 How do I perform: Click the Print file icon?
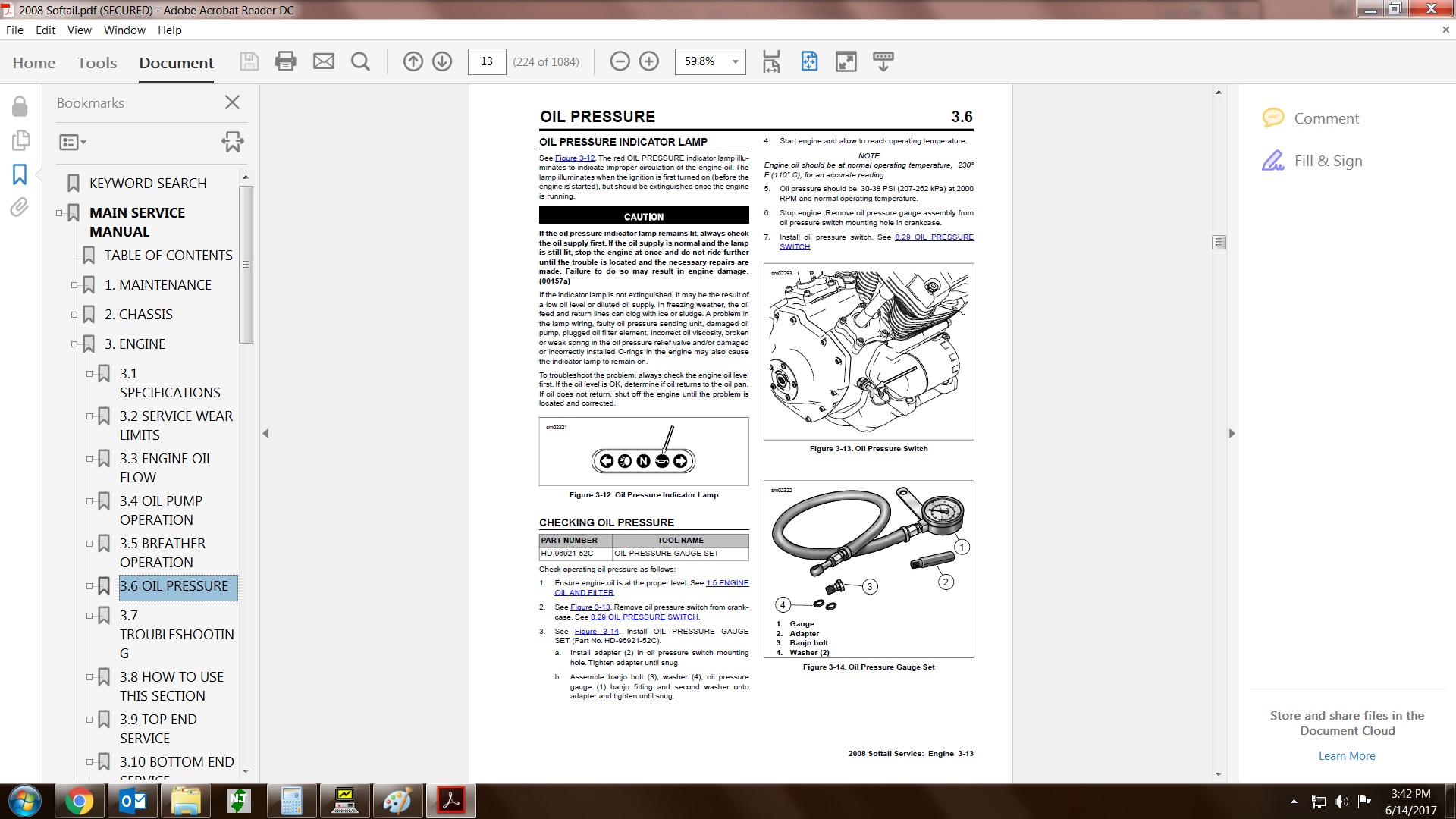click(x=286, y=61)
